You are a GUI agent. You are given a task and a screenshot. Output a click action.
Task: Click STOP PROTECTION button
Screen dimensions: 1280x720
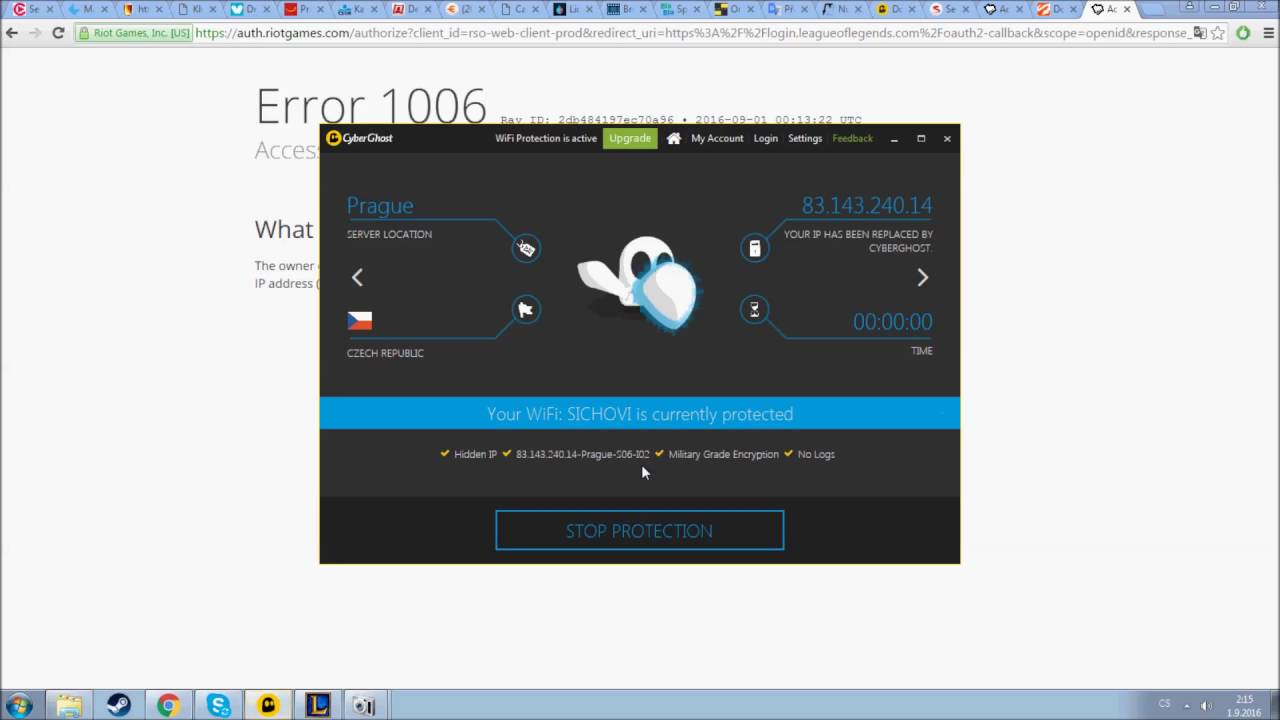pyautogui.click(x=640, y=530)
